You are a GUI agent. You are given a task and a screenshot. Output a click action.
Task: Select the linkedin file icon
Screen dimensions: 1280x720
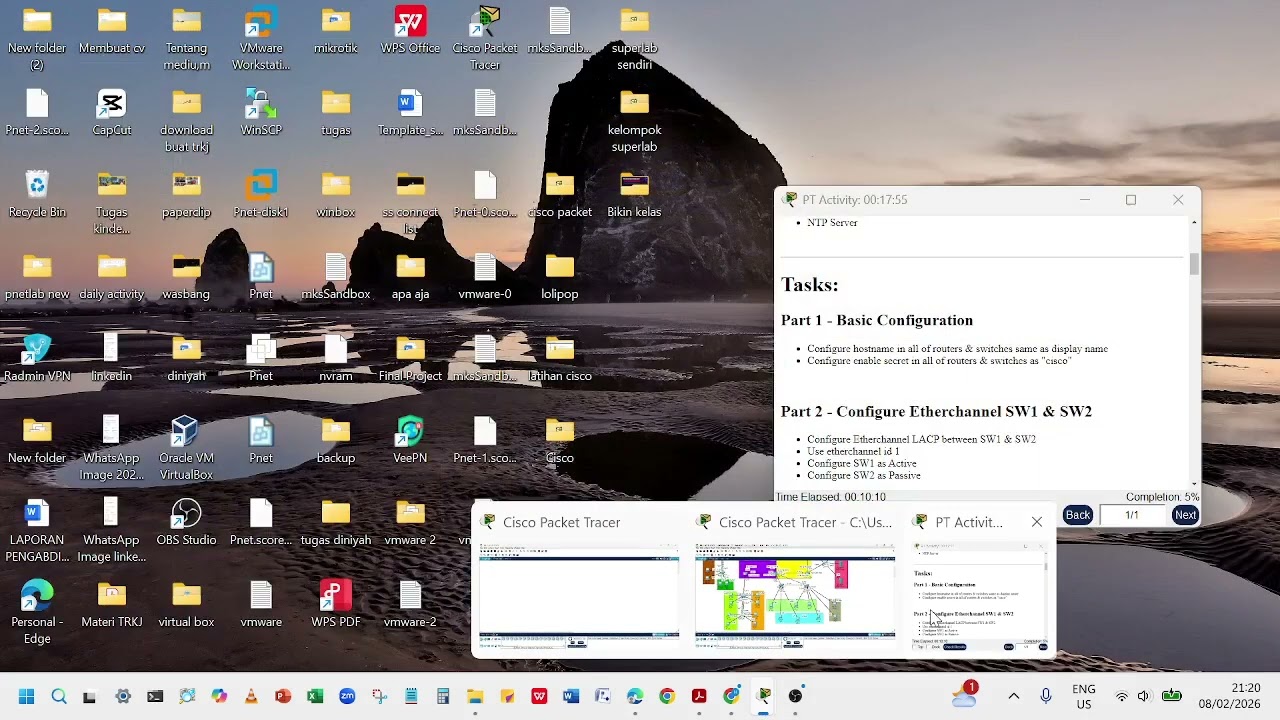[x=112, y=358]
